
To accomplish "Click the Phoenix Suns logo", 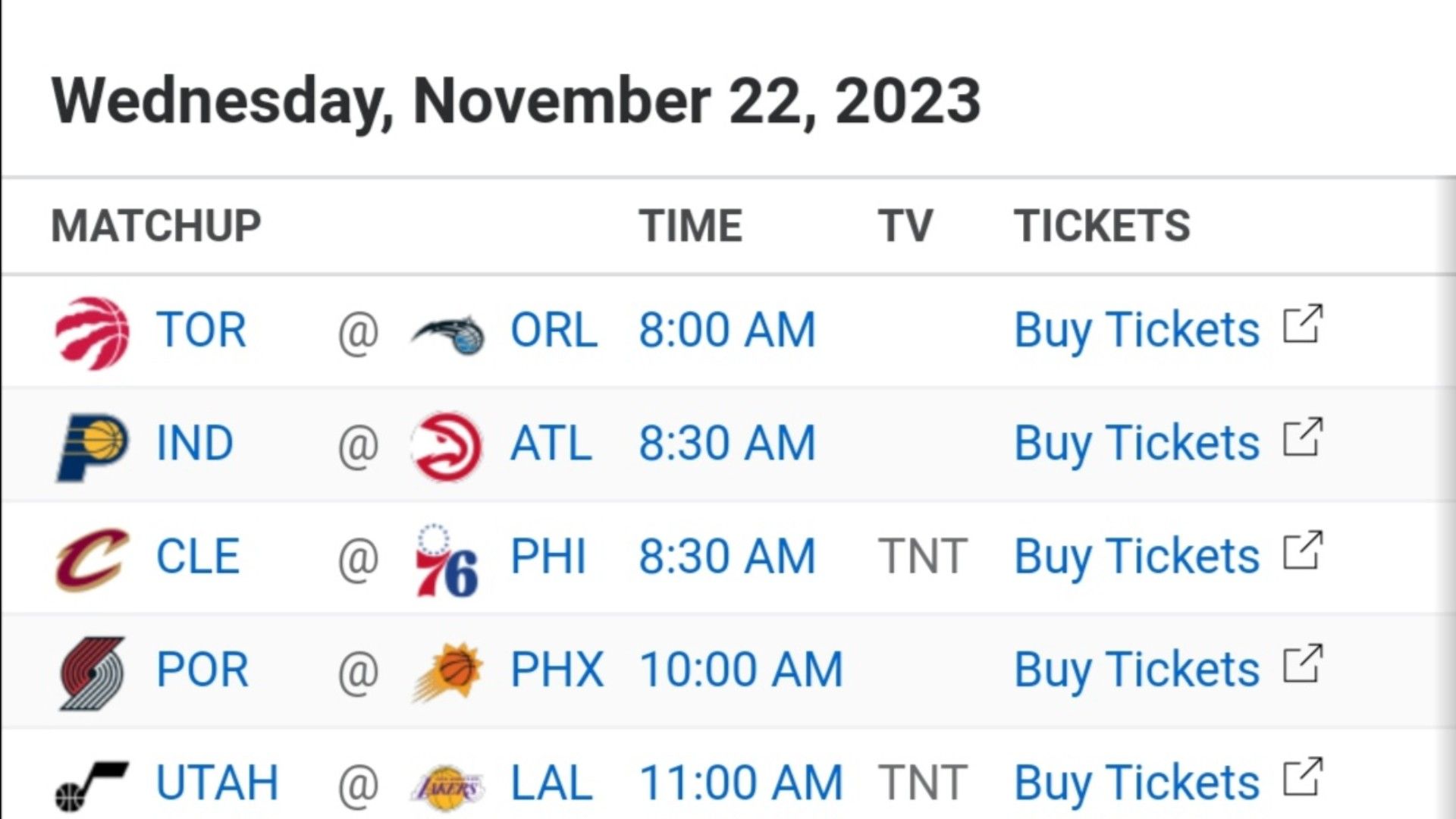I will click(x=447, y=672).
